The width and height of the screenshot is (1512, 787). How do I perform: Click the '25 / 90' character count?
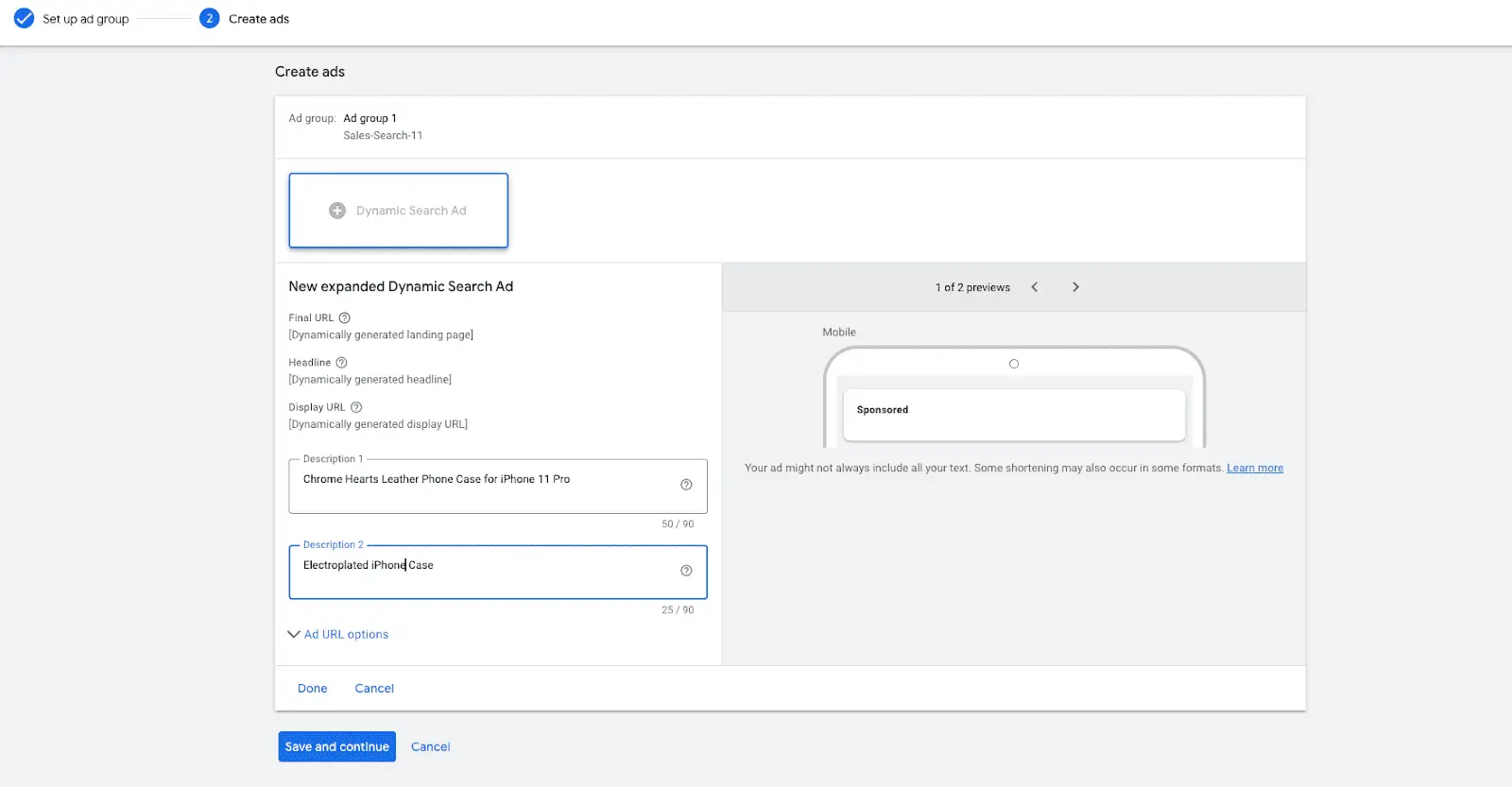[x=678, y=610]
